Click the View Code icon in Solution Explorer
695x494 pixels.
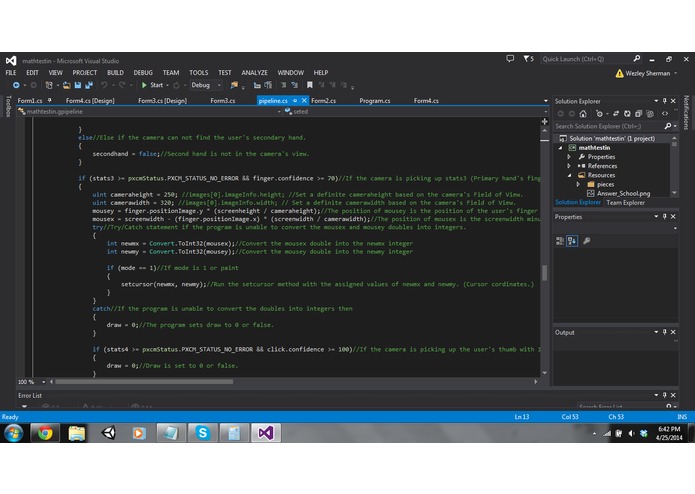(665, 114)
